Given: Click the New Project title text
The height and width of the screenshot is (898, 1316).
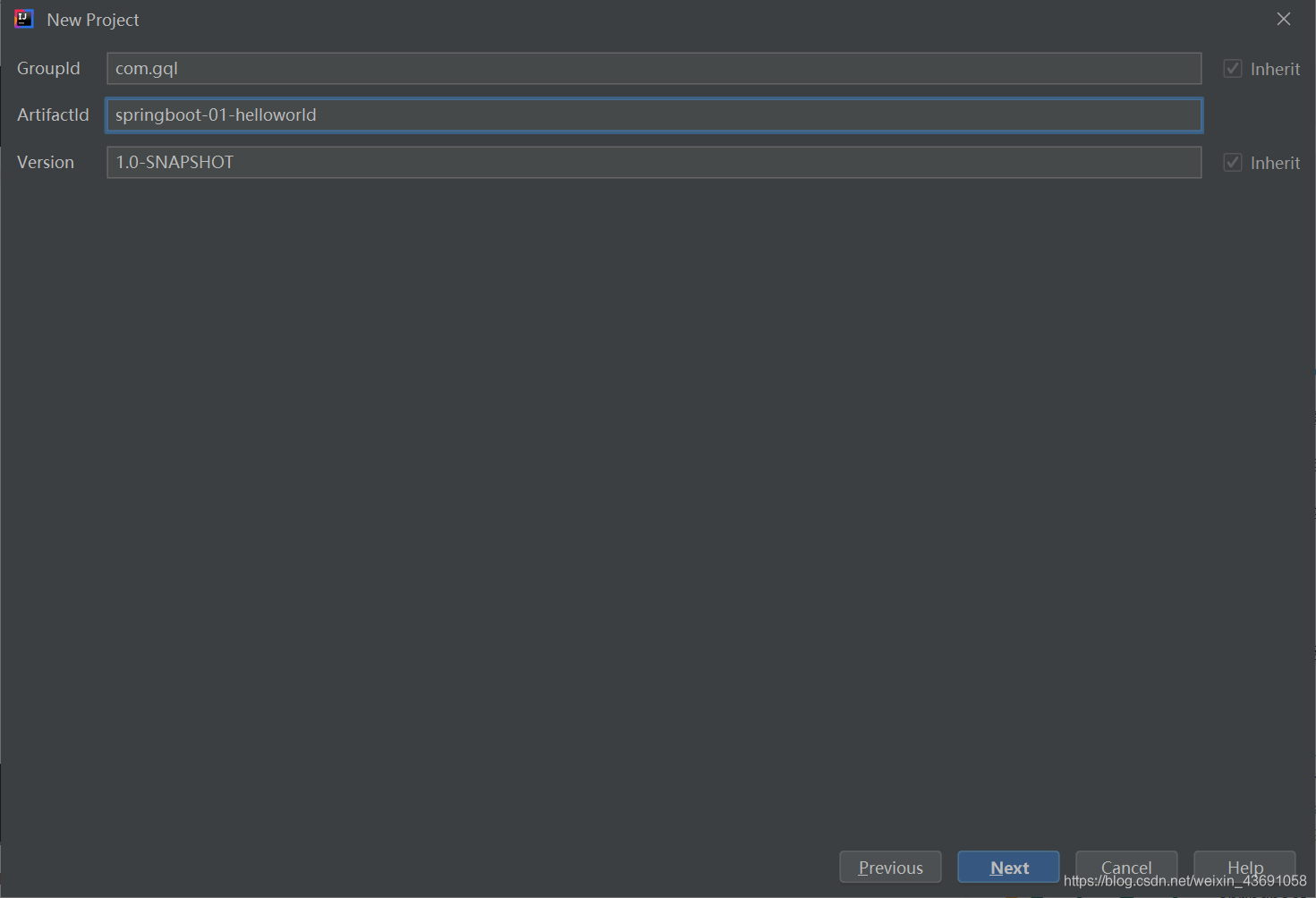Looking at the screenshot, I should coord(93,20).
